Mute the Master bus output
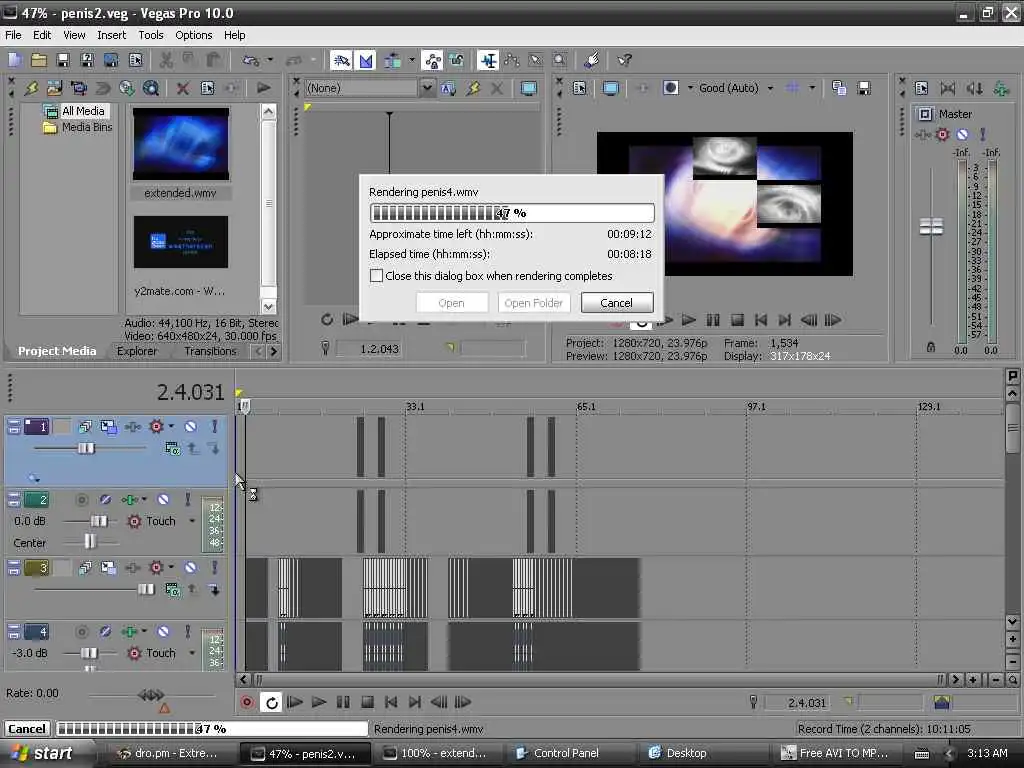The image size is (1024, 768). click(x=962, y=135)
